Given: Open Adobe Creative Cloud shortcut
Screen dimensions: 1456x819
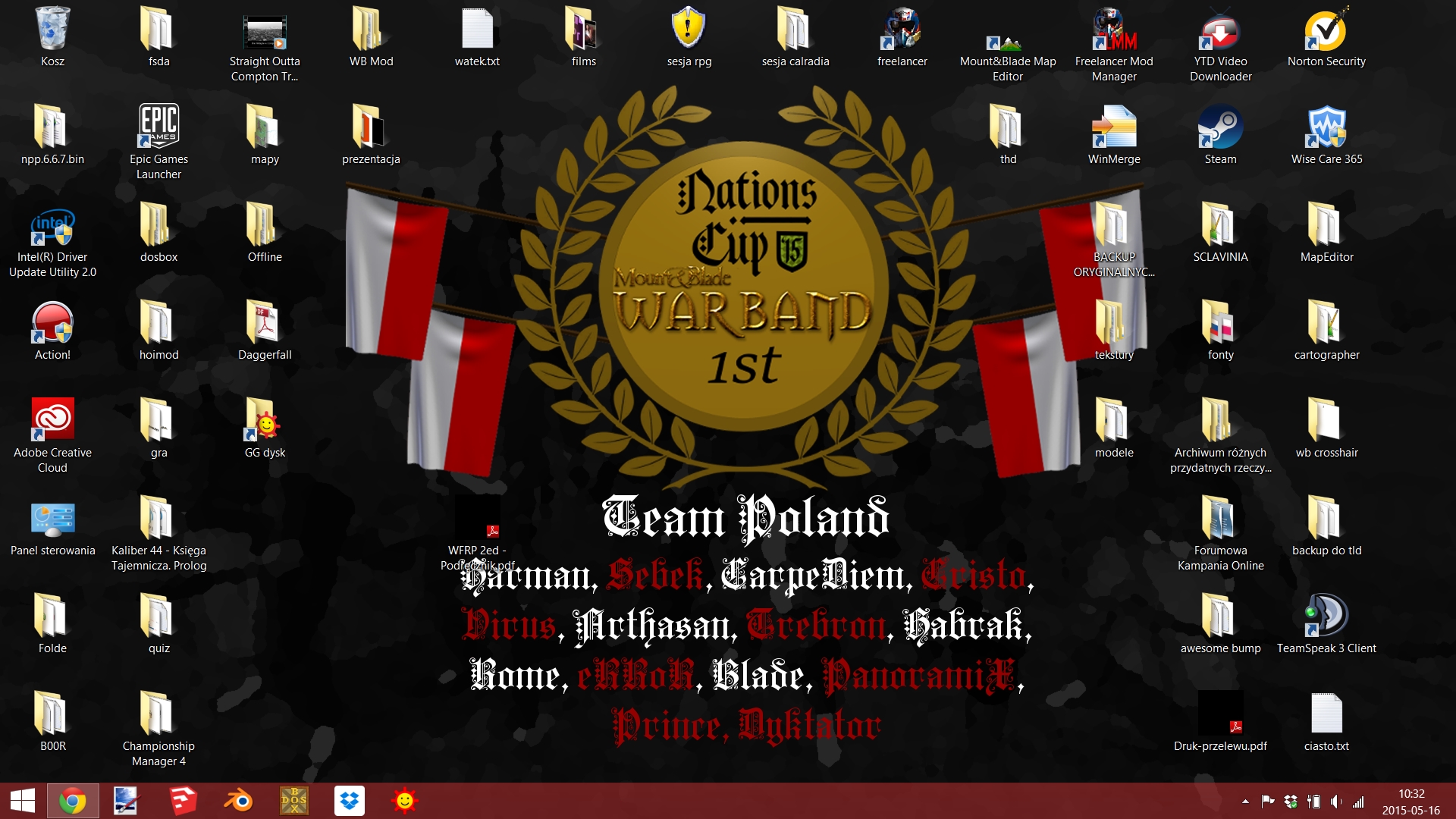Looking at the screenshot, I should [x=52, y=436].
